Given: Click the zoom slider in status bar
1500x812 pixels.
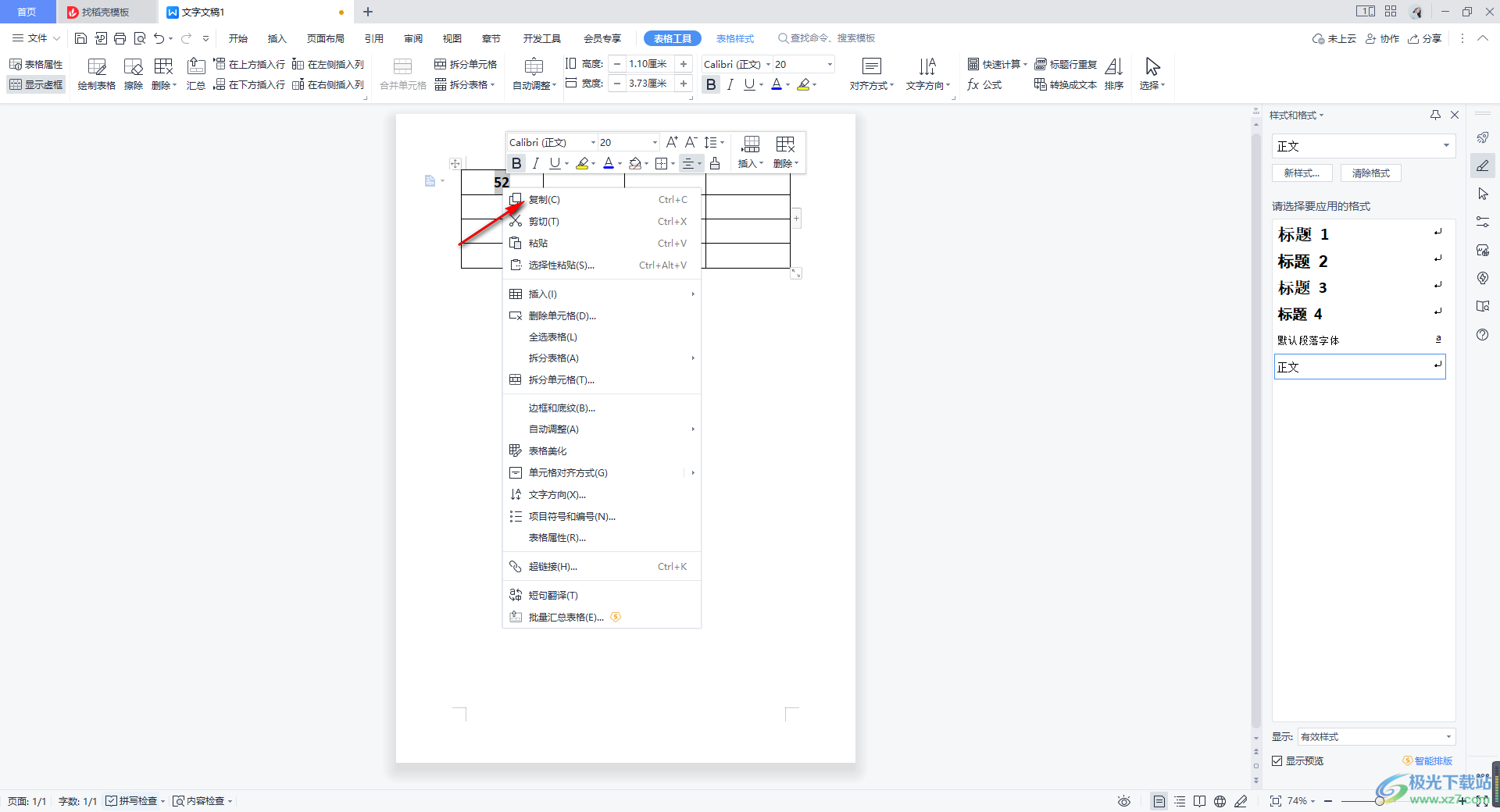Looking at the screenshot, I should 1380,801.
